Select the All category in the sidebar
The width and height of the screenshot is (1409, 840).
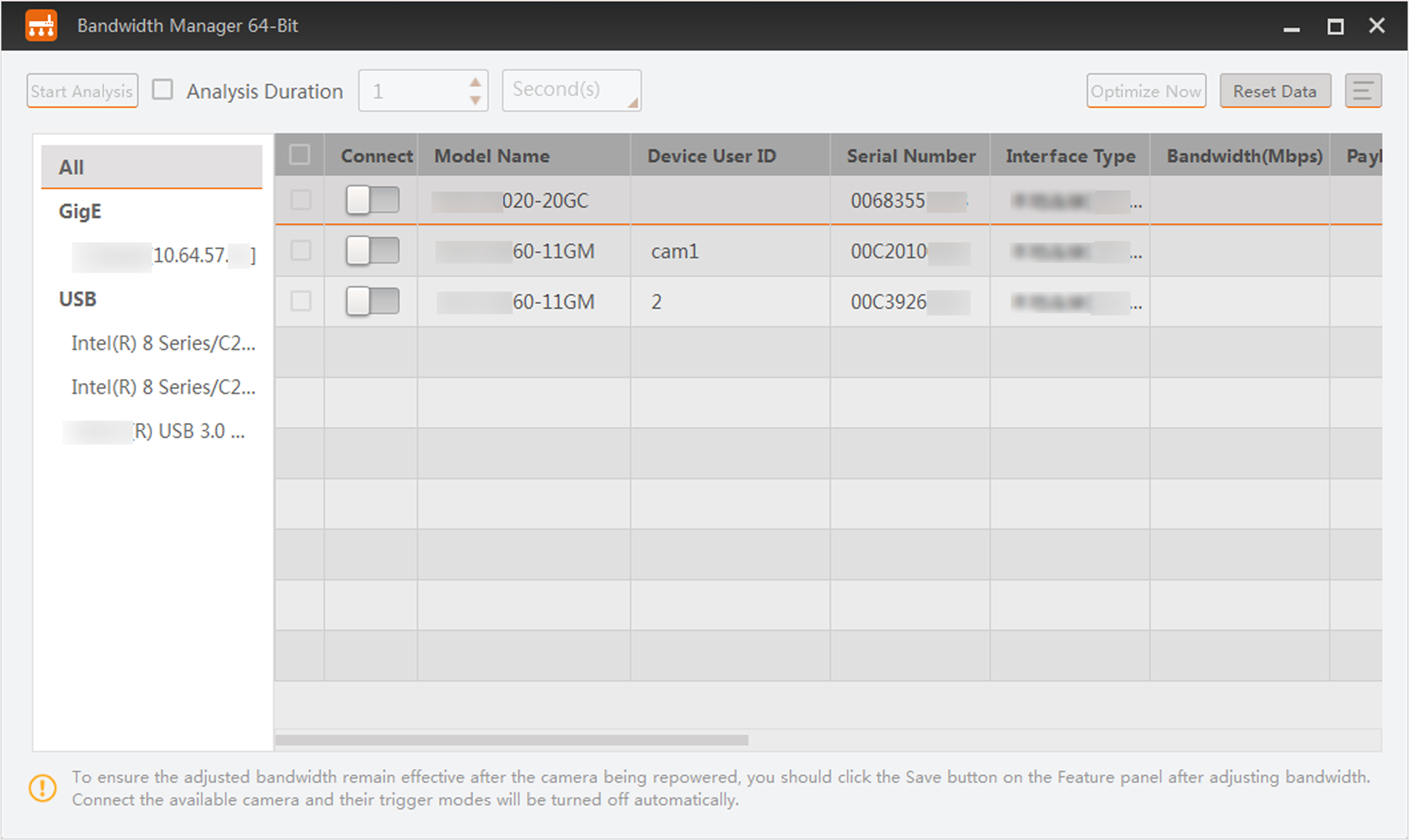(151, 167)
